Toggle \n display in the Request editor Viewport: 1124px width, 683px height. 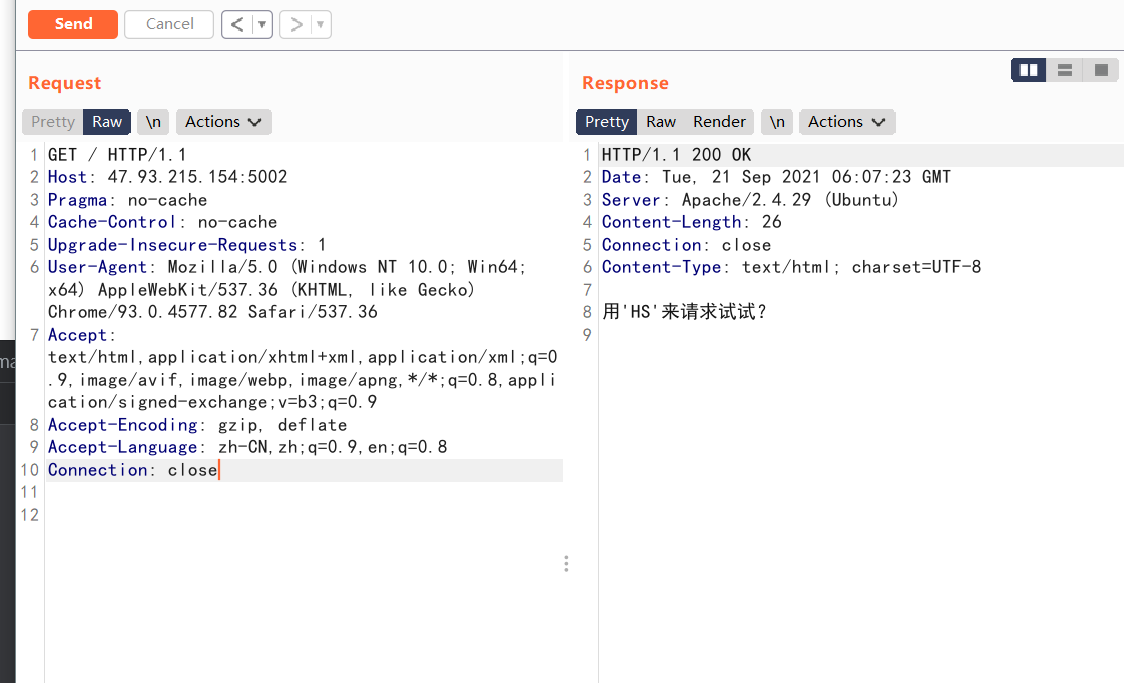point(152,121)
